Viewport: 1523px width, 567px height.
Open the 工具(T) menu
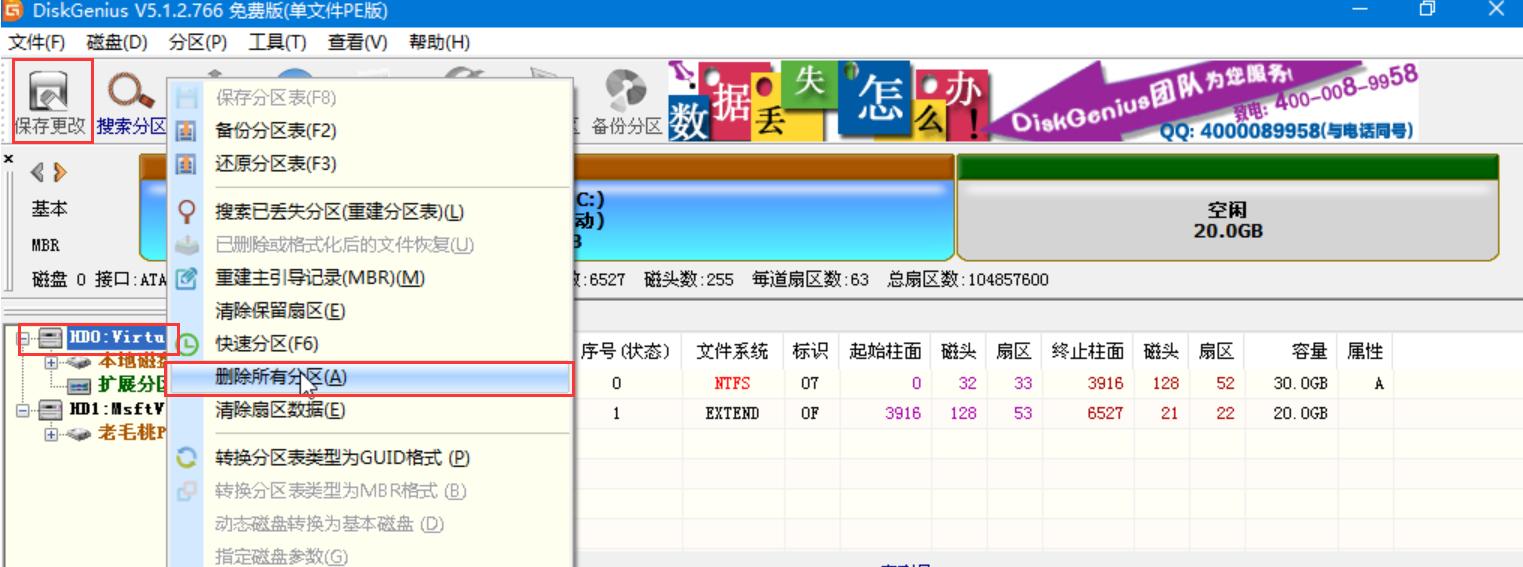(277, 43)
